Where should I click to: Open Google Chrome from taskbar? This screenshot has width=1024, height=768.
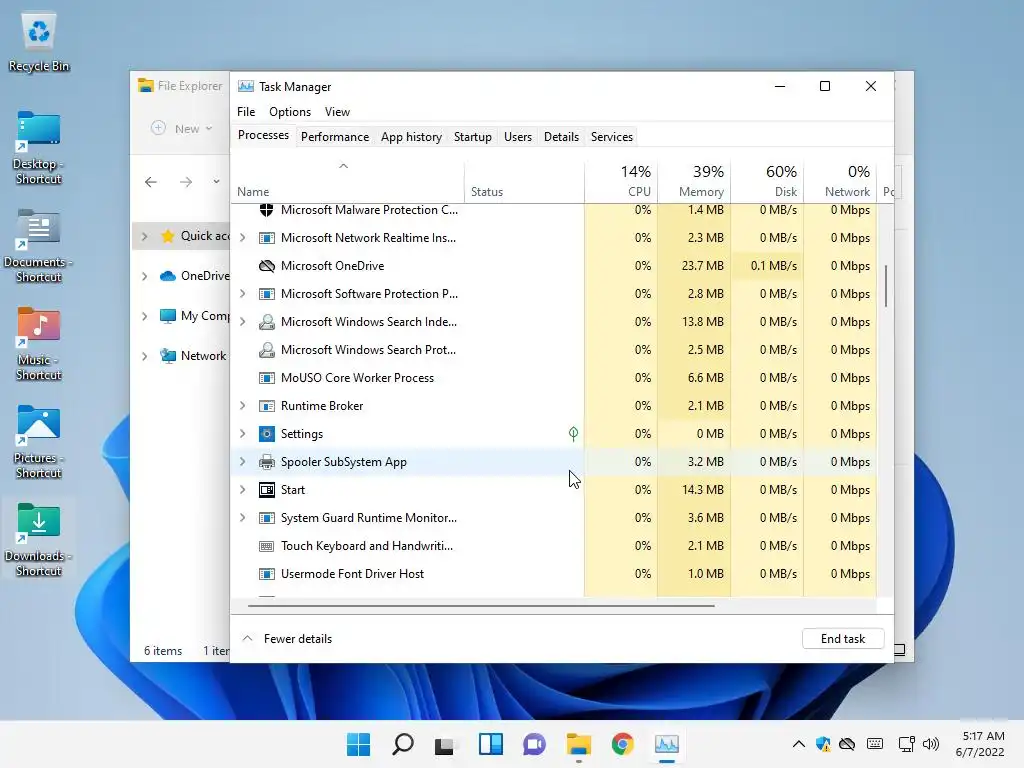click(622, 744)
